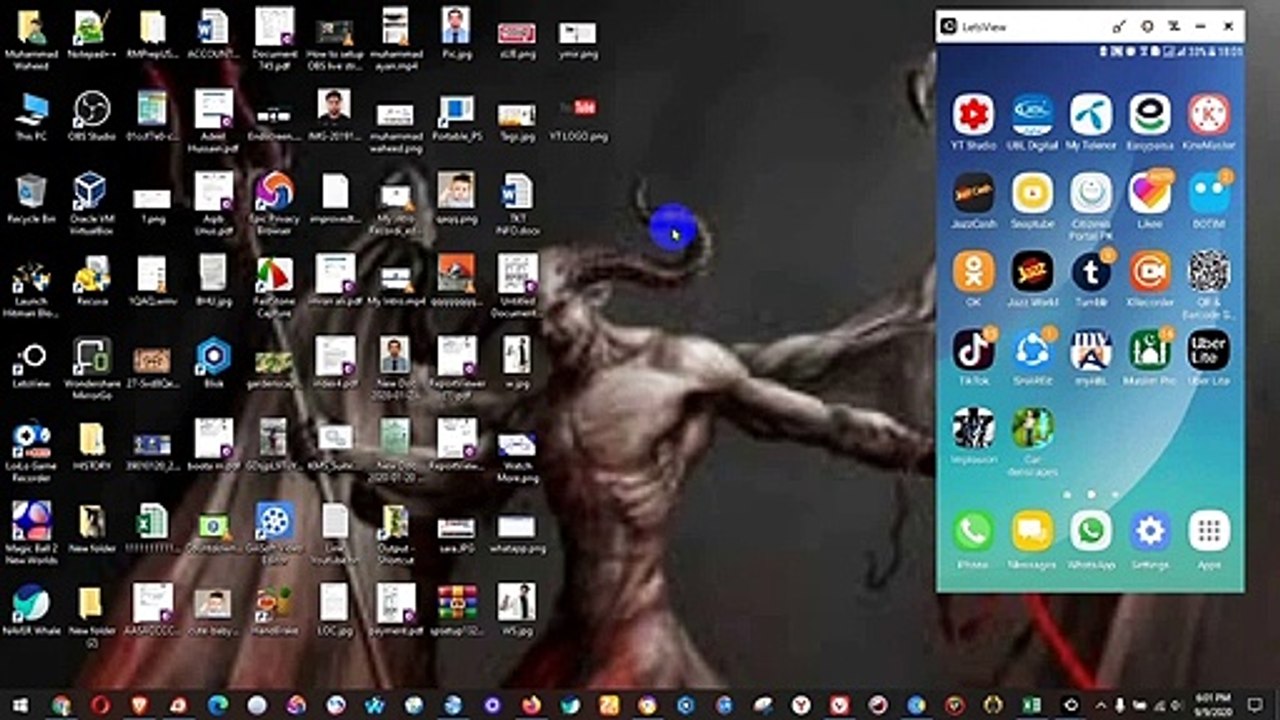Open the YT Studio app on the phone

point(973,115)
